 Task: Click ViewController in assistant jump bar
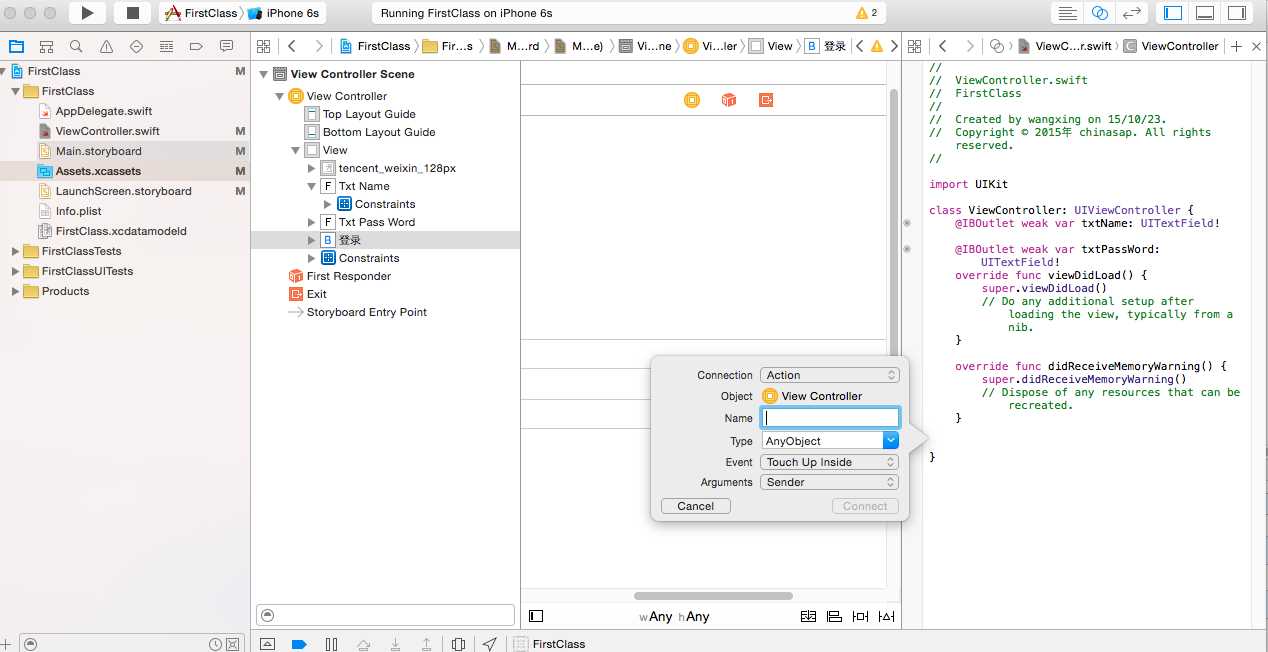[x=1171, y=46]
